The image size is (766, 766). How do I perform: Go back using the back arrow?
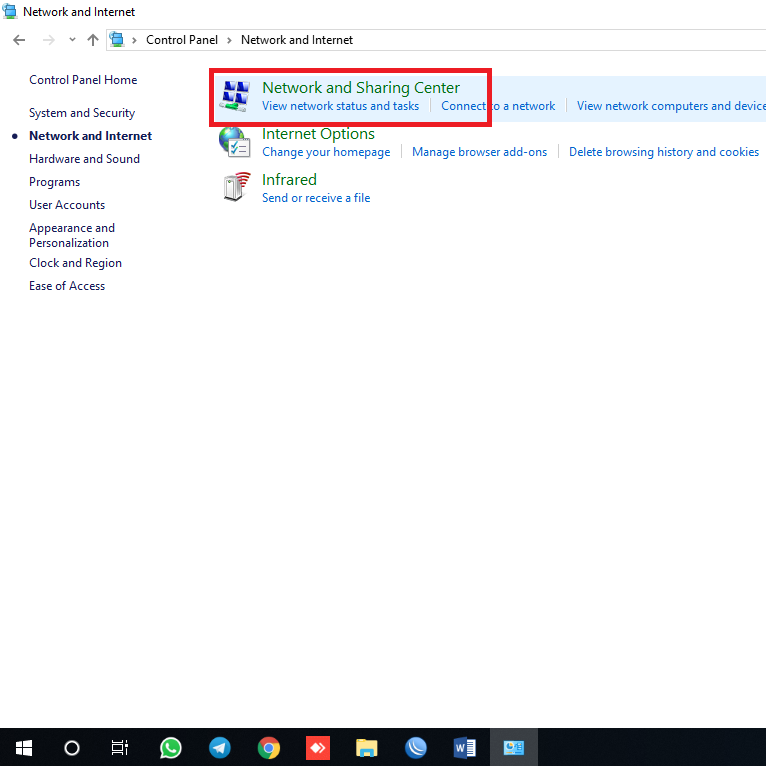coord(19,40)
